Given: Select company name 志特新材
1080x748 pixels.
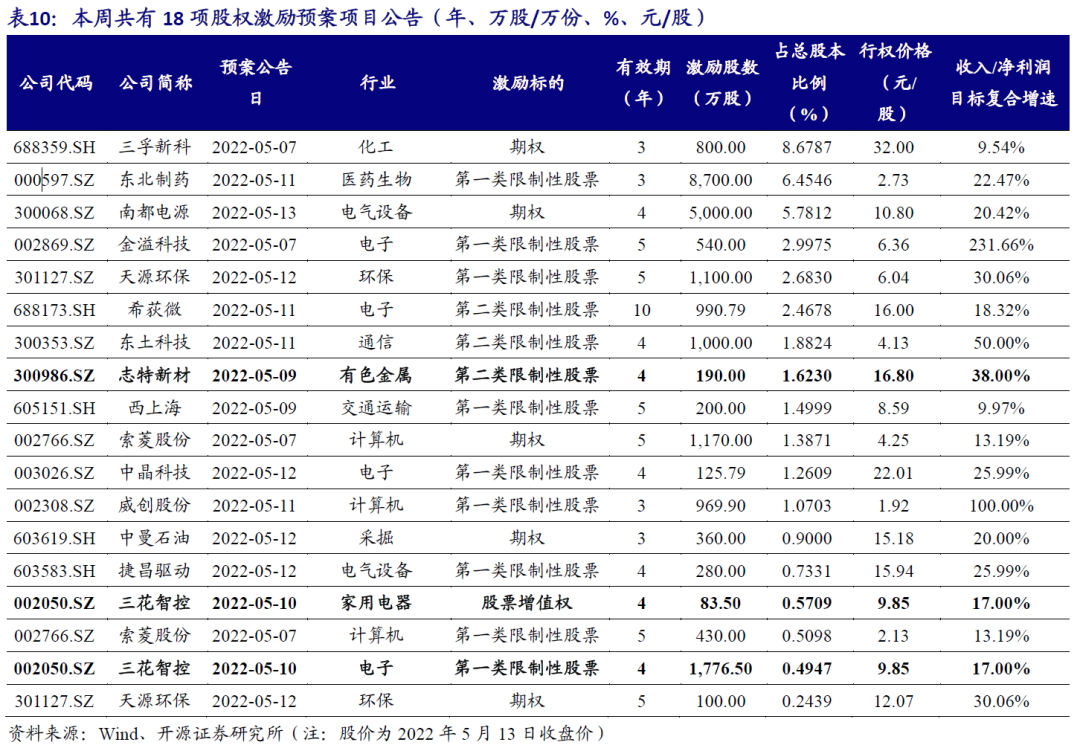Looking at the screenshot, I should 155,375.
